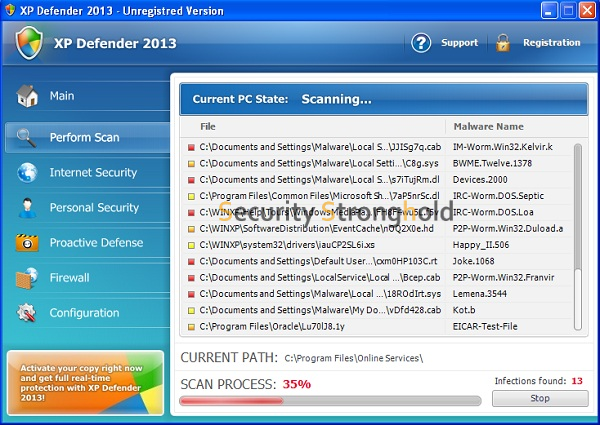
Task: Select the P2P-Worm.Win32.Franvir entry
Action: click(x=503, y=278)
